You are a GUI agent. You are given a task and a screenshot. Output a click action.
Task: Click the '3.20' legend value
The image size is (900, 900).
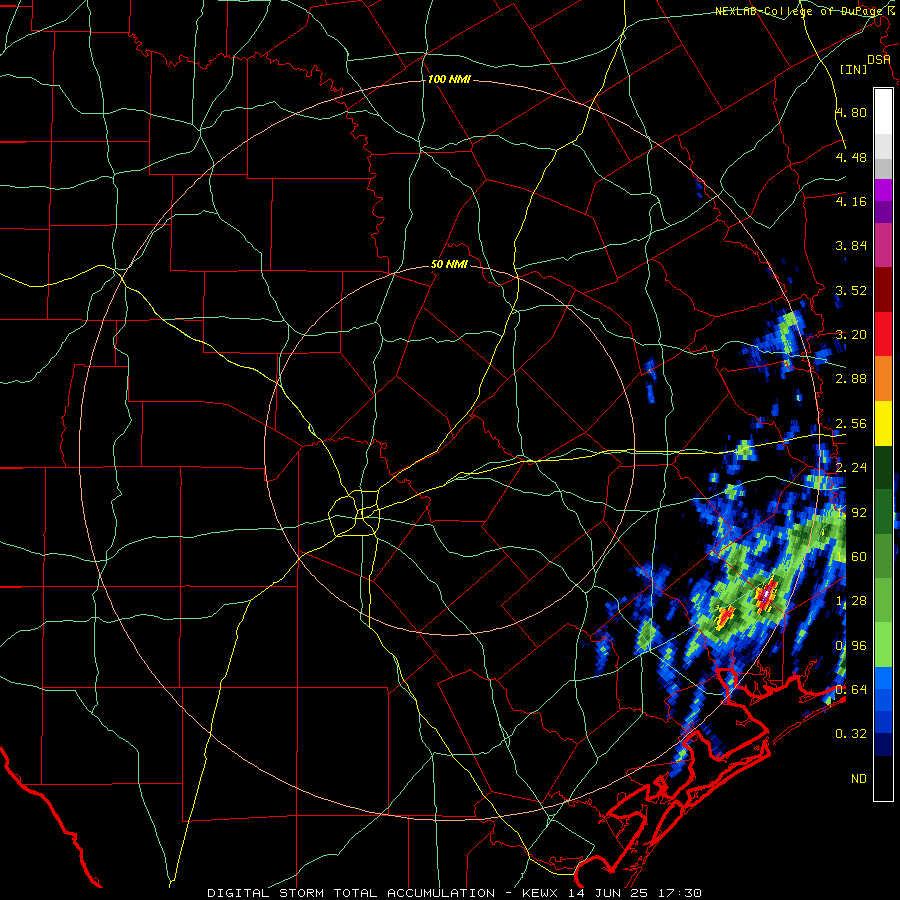[851, 335]
